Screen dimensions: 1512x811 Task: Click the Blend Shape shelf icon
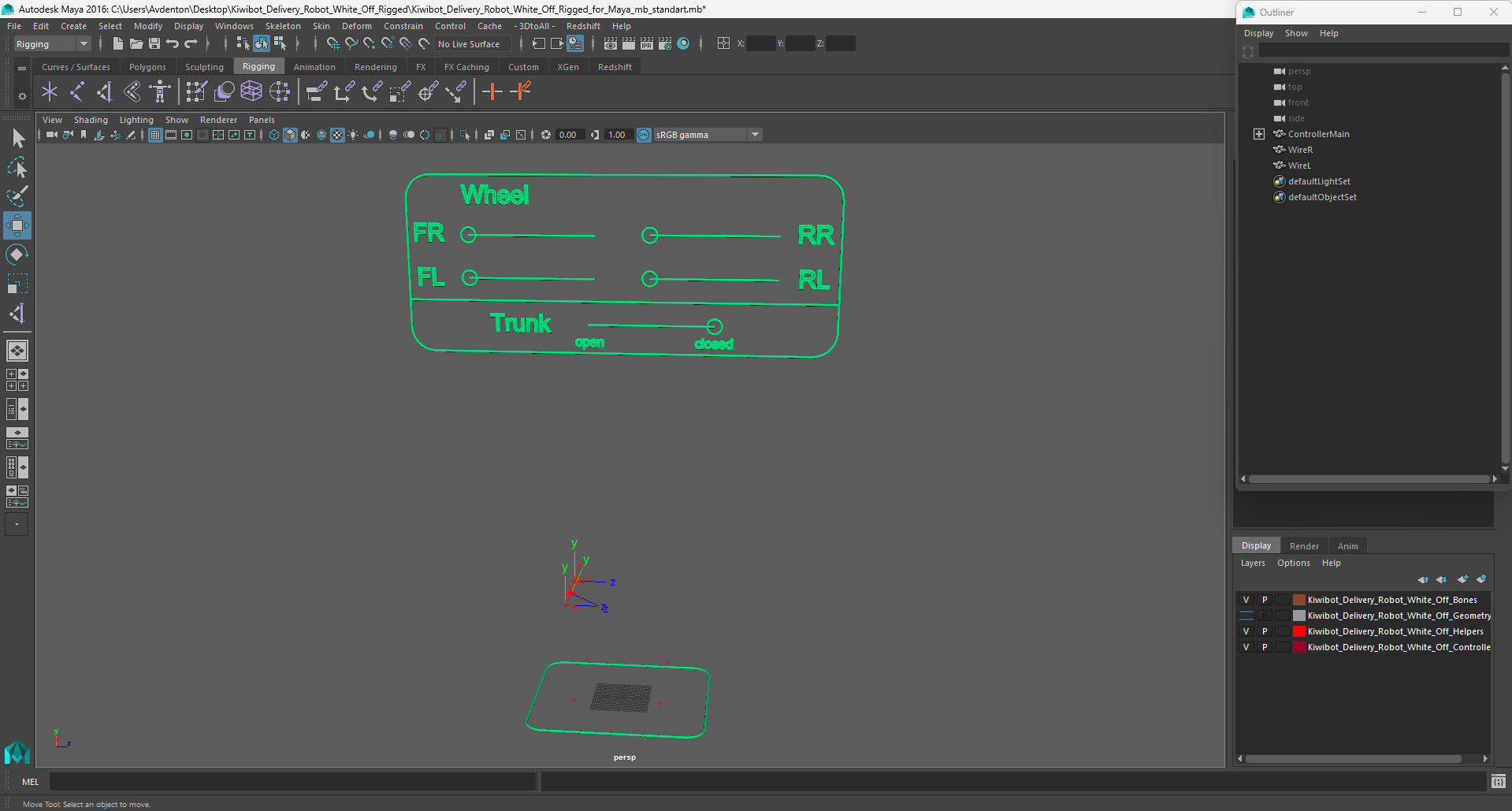coord(224,91)
